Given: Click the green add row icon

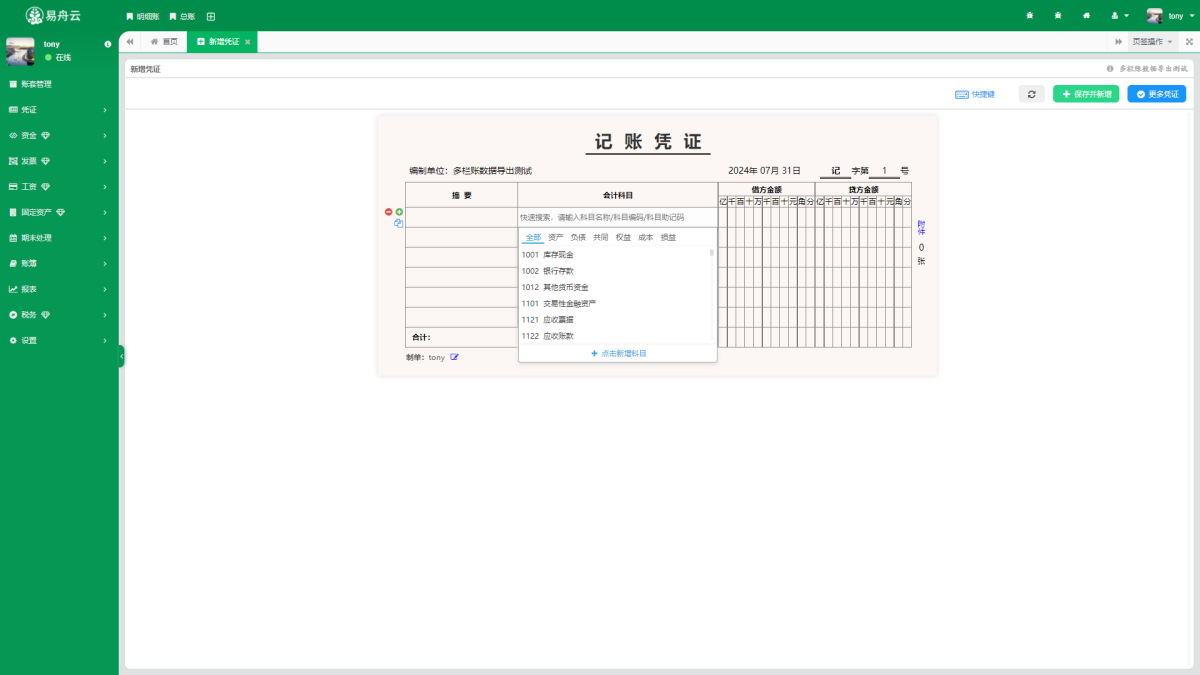Looking at the screenshot, I should 399,212.
